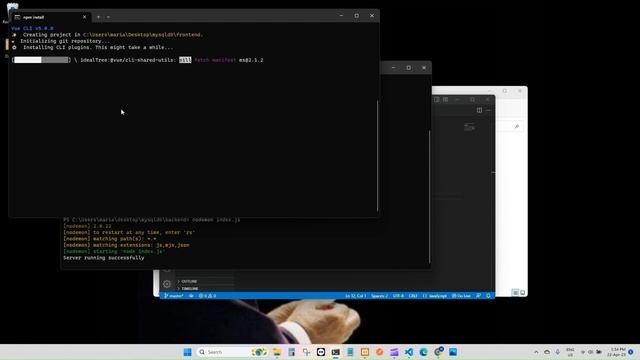Screen dimensions: 640x360
Task: Open Visual Studio Code from the taskbar
Action: coord(409,352)
